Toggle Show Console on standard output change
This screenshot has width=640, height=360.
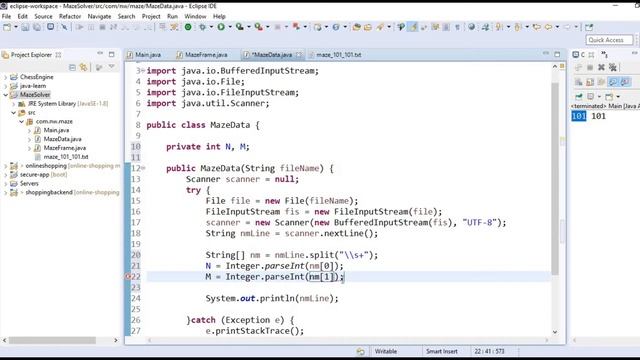[613, 82]
